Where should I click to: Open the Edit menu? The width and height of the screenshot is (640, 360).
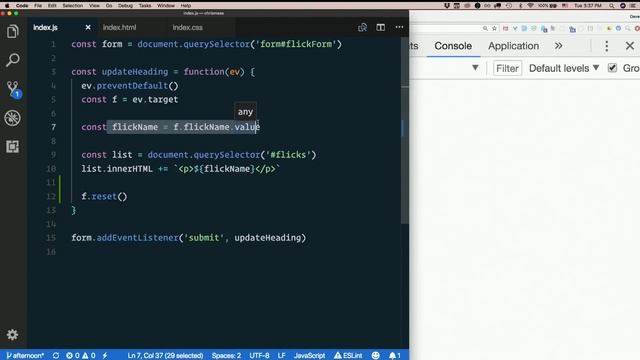click(x=52, y=6)
